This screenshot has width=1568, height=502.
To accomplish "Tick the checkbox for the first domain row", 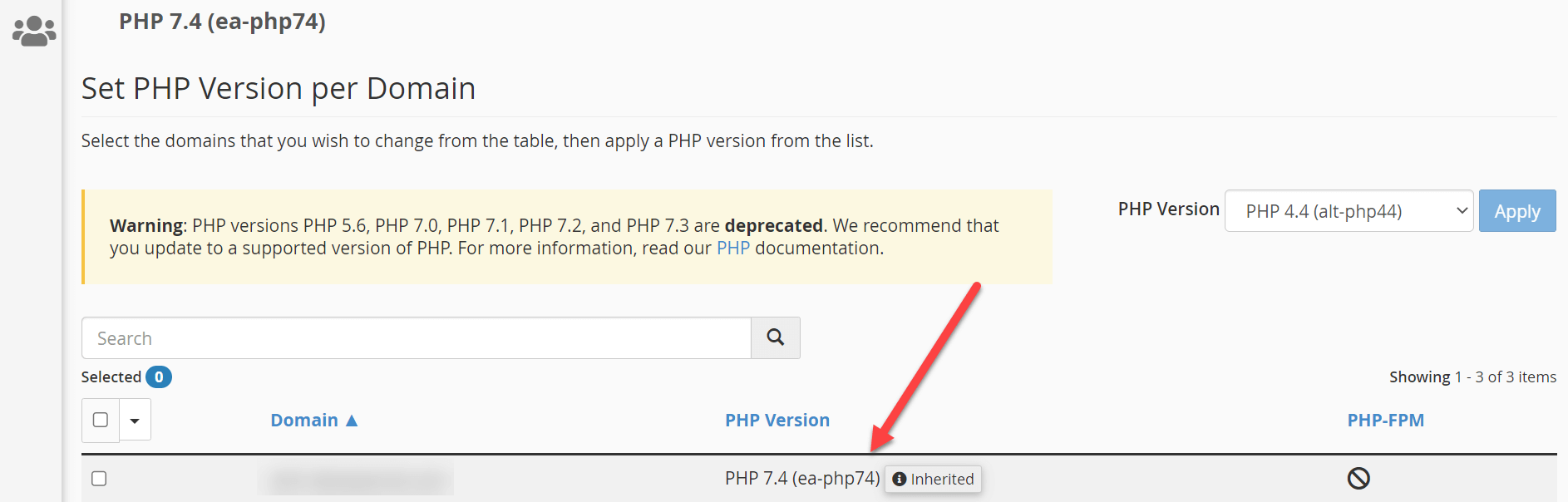I will tap(99, 479).
